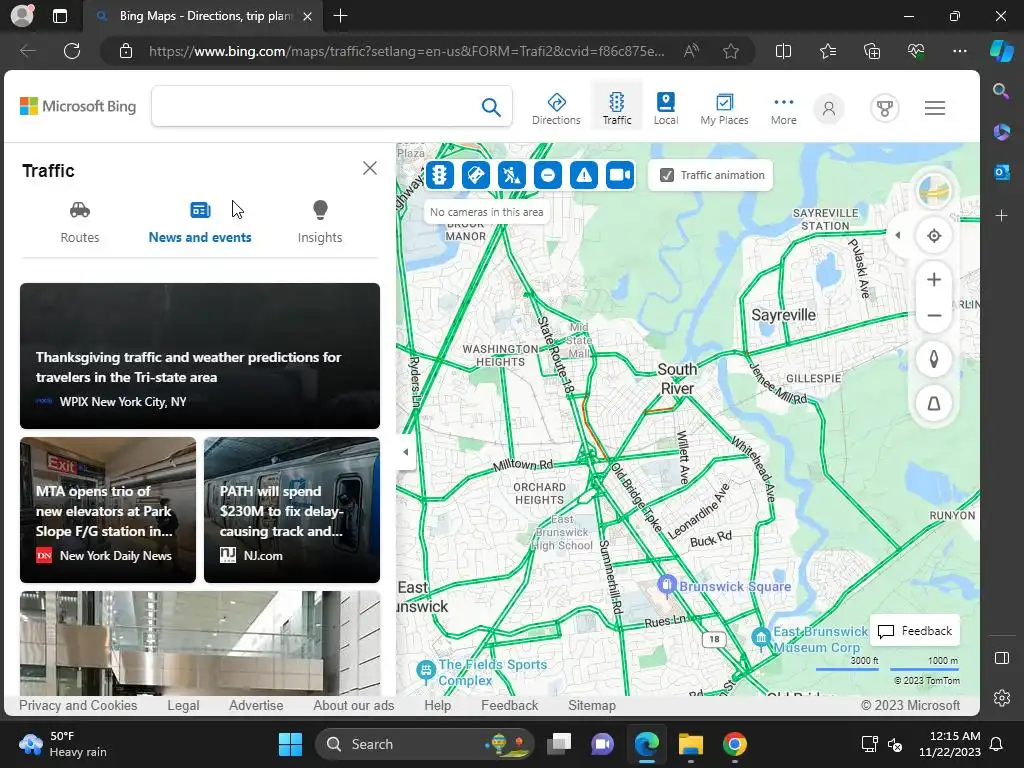Open the Local tool
Image resolution: width=1024 pixels, height=768 pixels.
point(665,108)
